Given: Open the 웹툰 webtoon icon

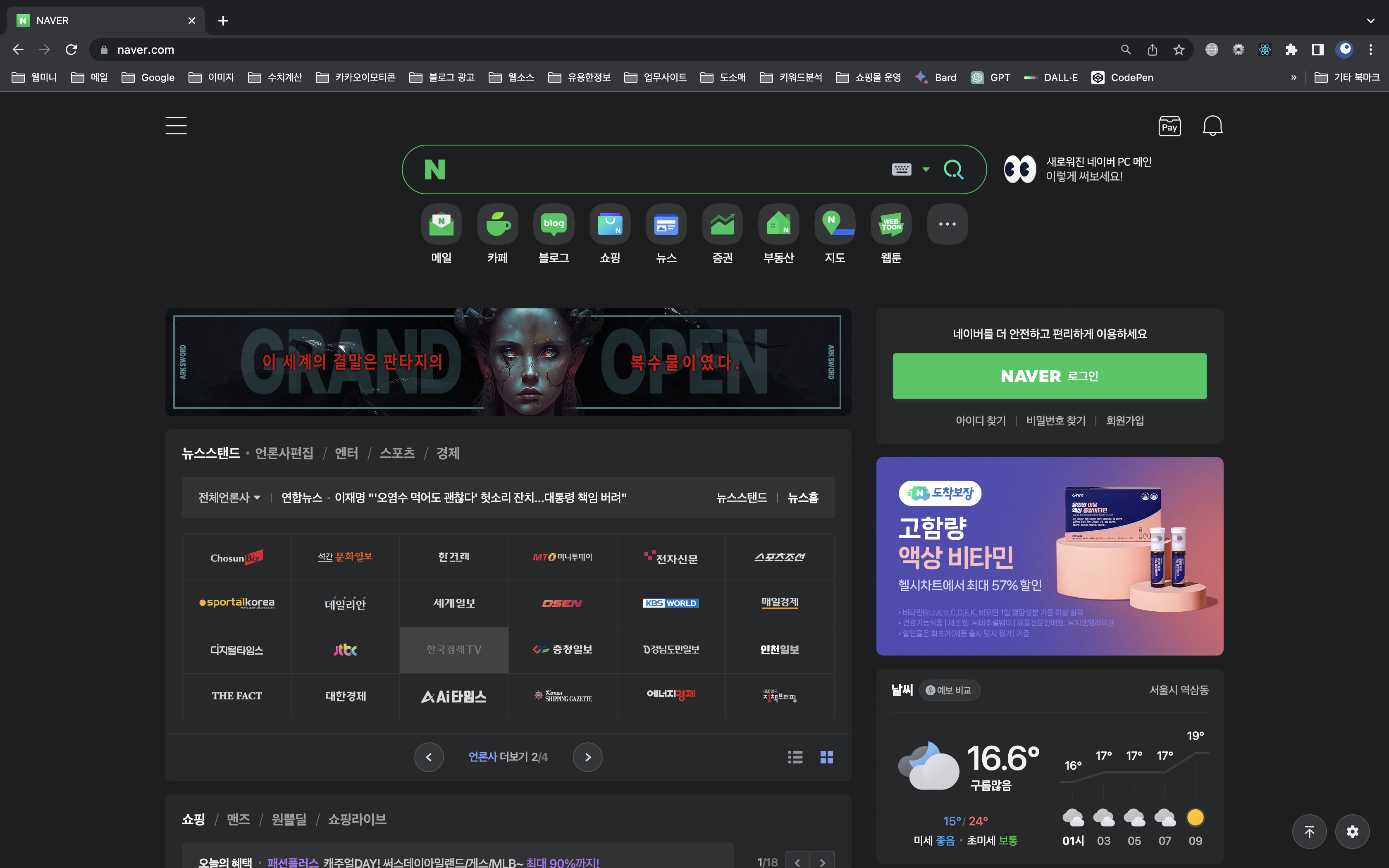Looking at the screenshot, I should 890,224.
